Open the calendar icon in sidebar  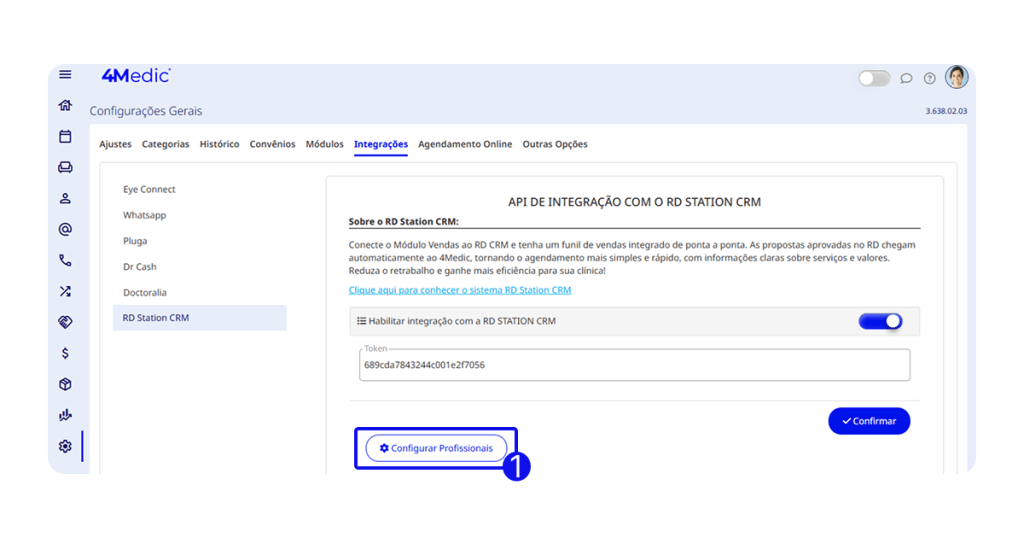click(65, 137)
